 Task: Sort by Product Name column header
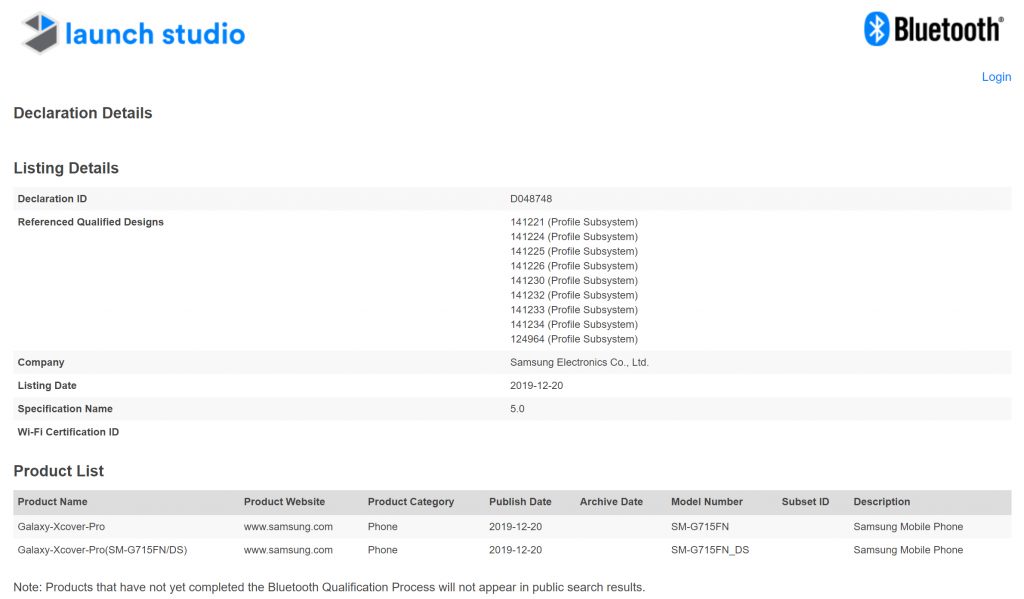coord(52,502)
